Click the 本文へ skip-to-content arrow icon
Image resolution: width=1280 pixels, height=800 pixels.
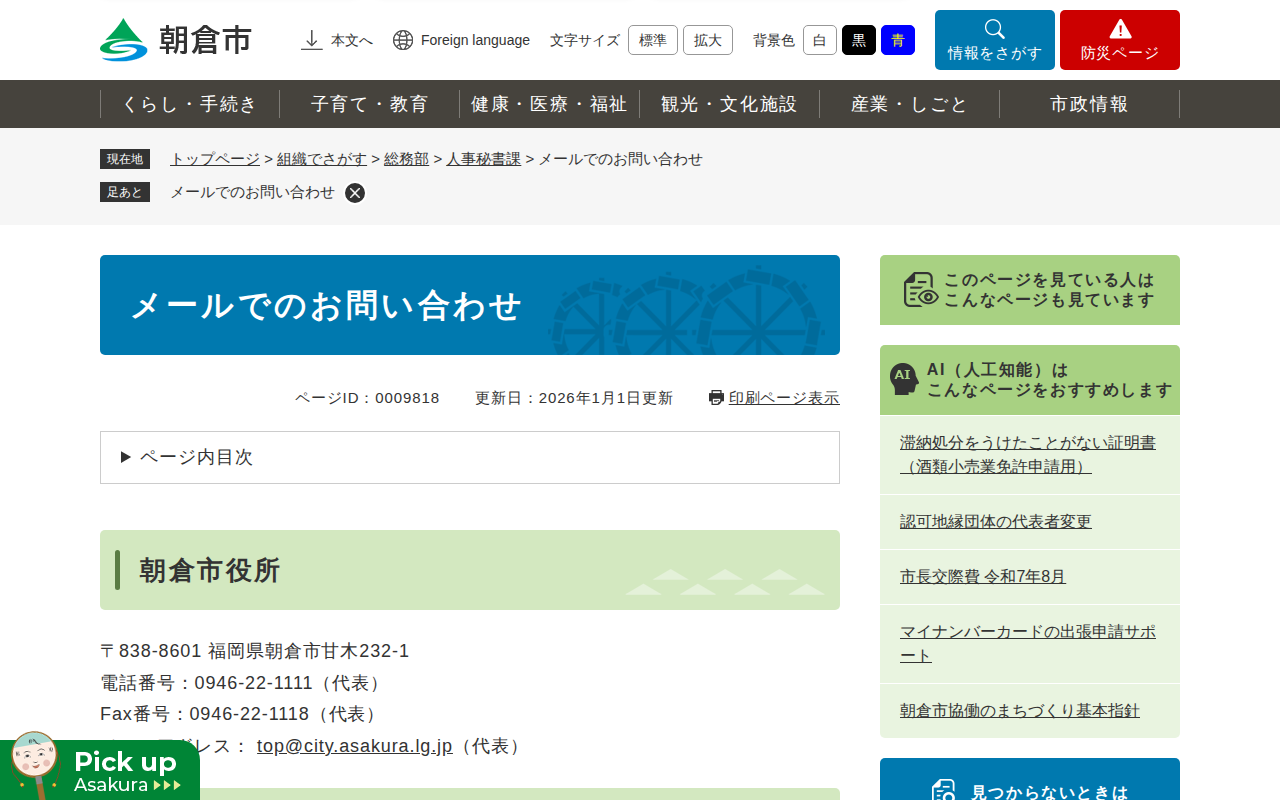310,40
